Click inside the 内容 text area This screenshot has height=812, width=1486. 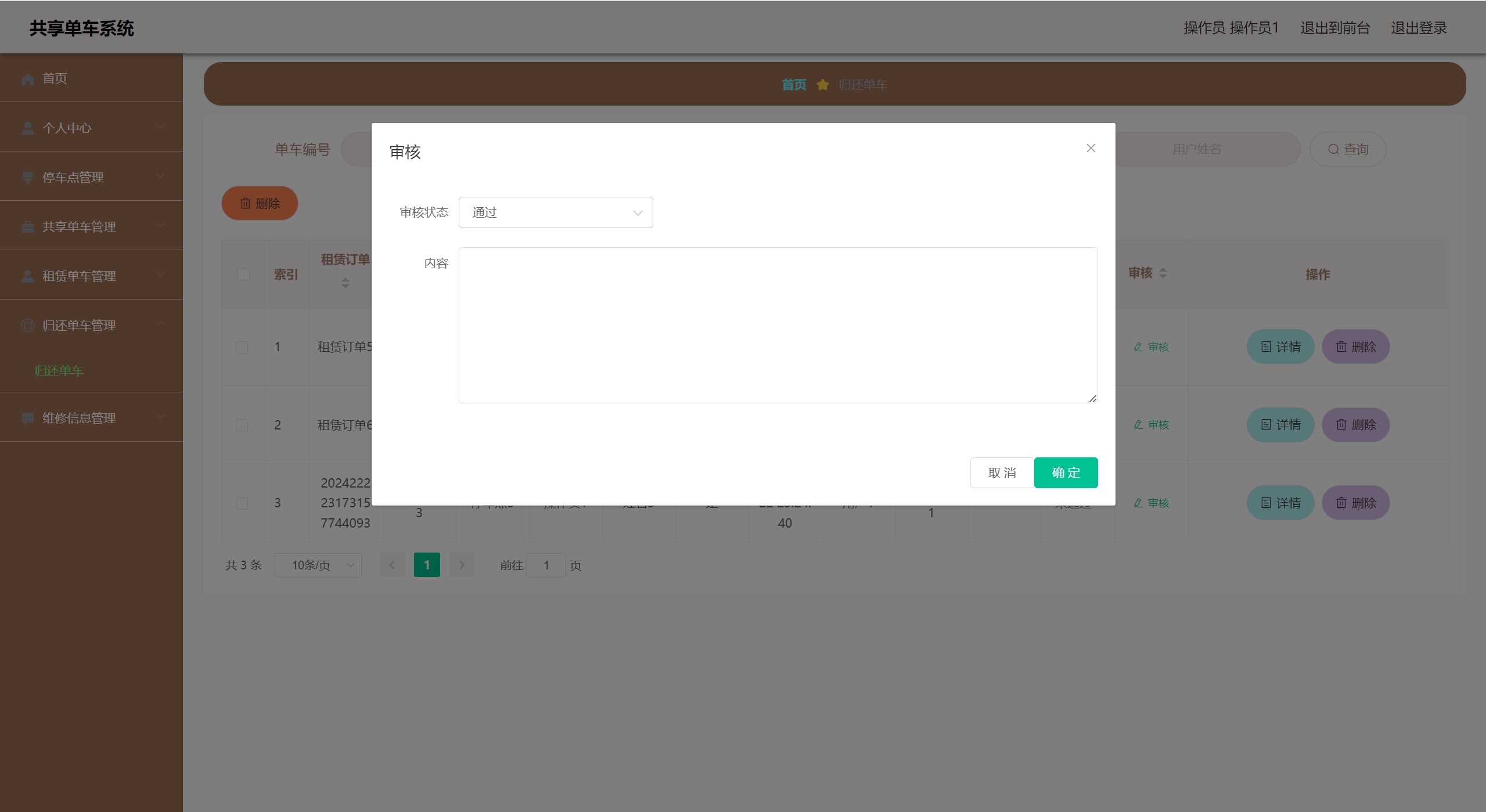click(x=777, y=325)
